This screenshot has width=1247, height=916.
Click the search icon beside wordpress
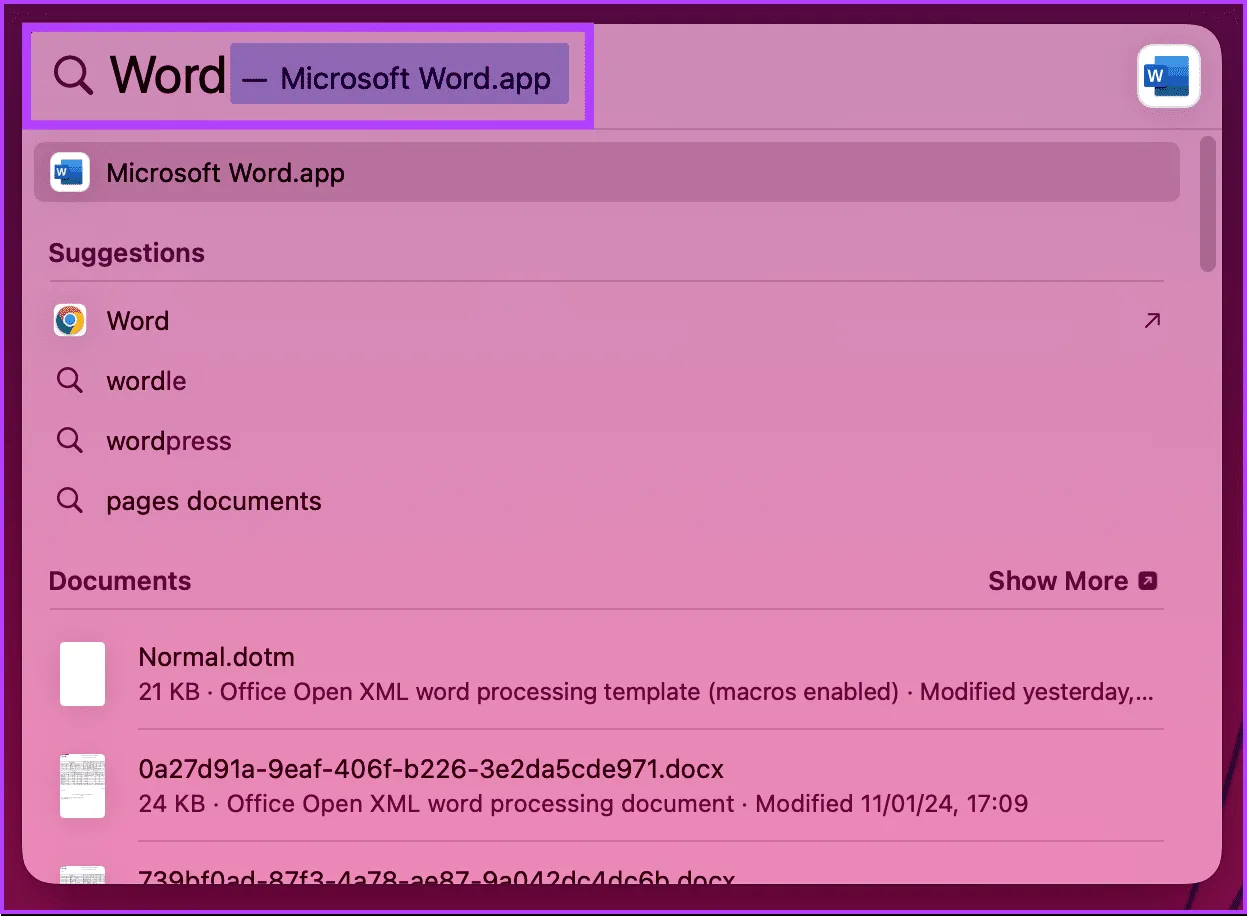[70, 441]
